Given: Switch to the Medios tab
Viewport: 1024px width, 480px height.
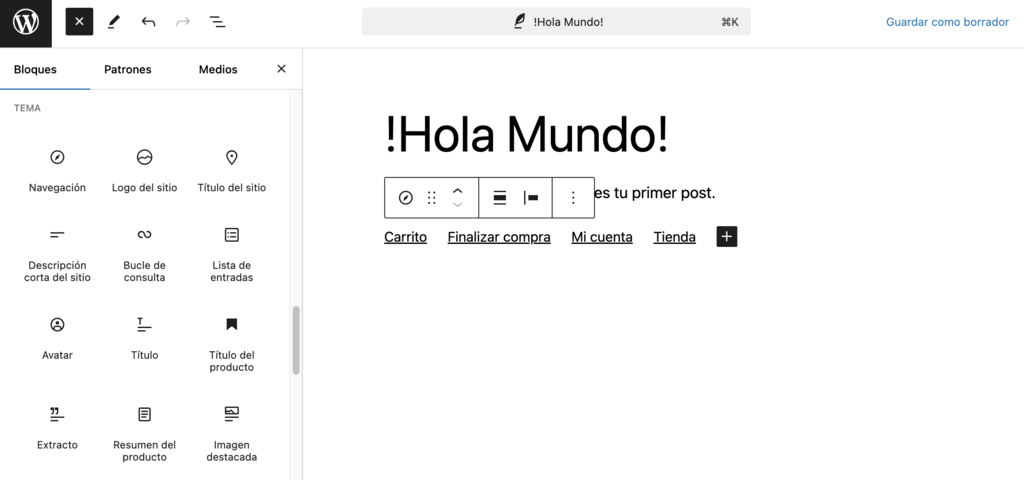Looking at the screenshot, I should click(x=218, y=69).
